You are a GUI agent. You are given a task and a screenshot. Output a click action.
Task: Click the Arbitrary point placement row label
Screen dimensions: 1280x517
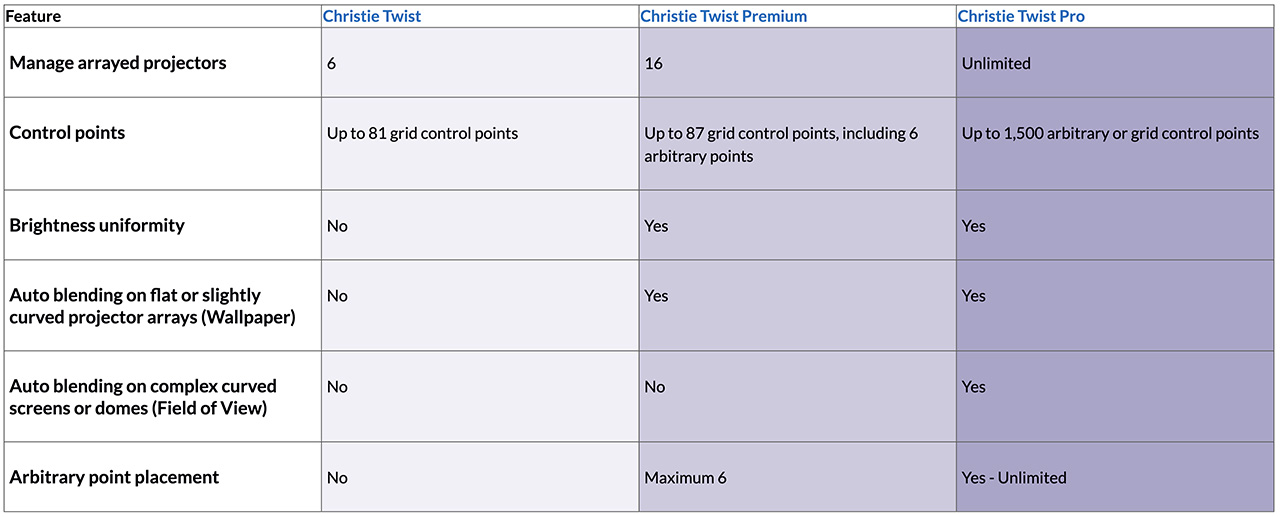[114, 477]
